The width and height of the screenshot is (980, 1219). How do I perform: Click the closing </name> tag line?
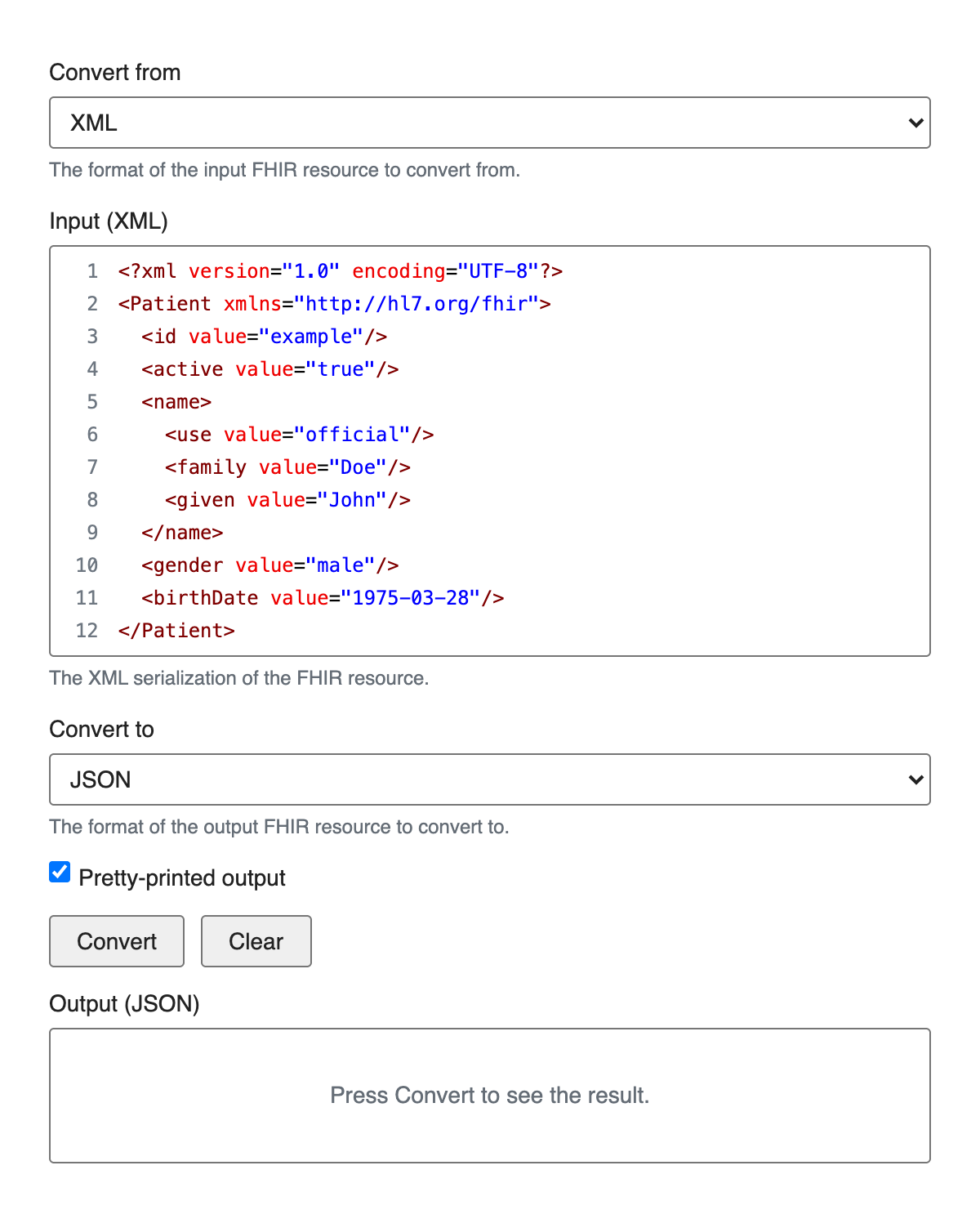pyautogui.click(x=182, y=533)
